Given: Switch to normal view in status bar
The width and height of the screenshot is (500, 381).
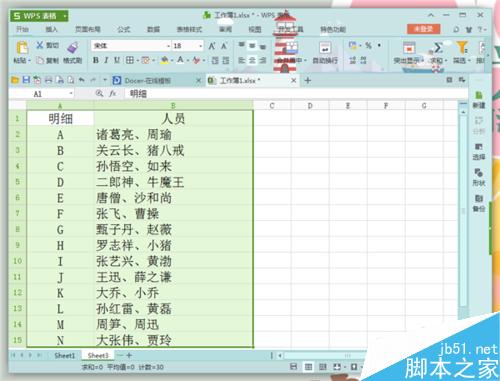Looking at the screenshot, I should point(309,367).
